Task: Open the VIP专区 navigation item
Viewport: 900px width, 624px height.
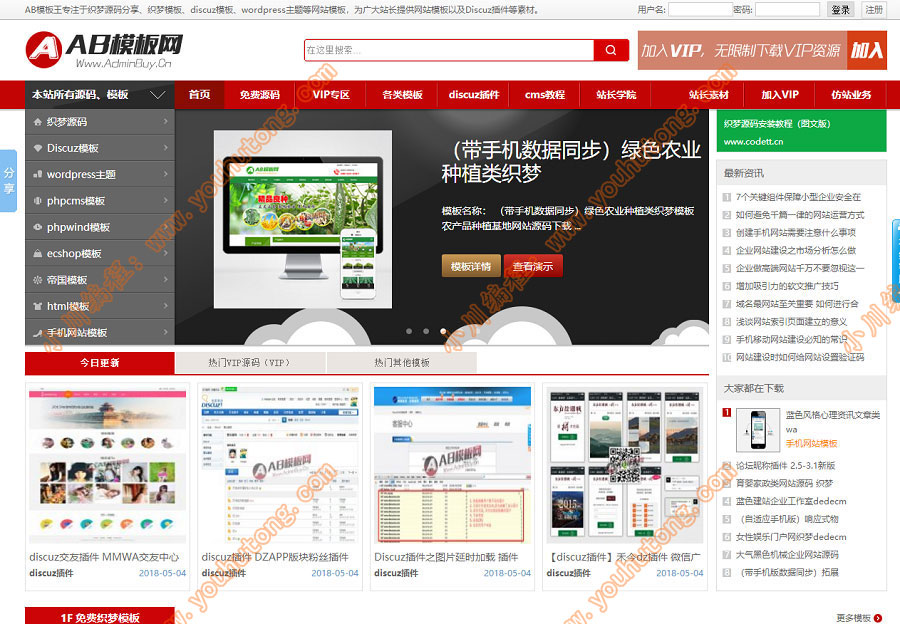Action: 331,95
